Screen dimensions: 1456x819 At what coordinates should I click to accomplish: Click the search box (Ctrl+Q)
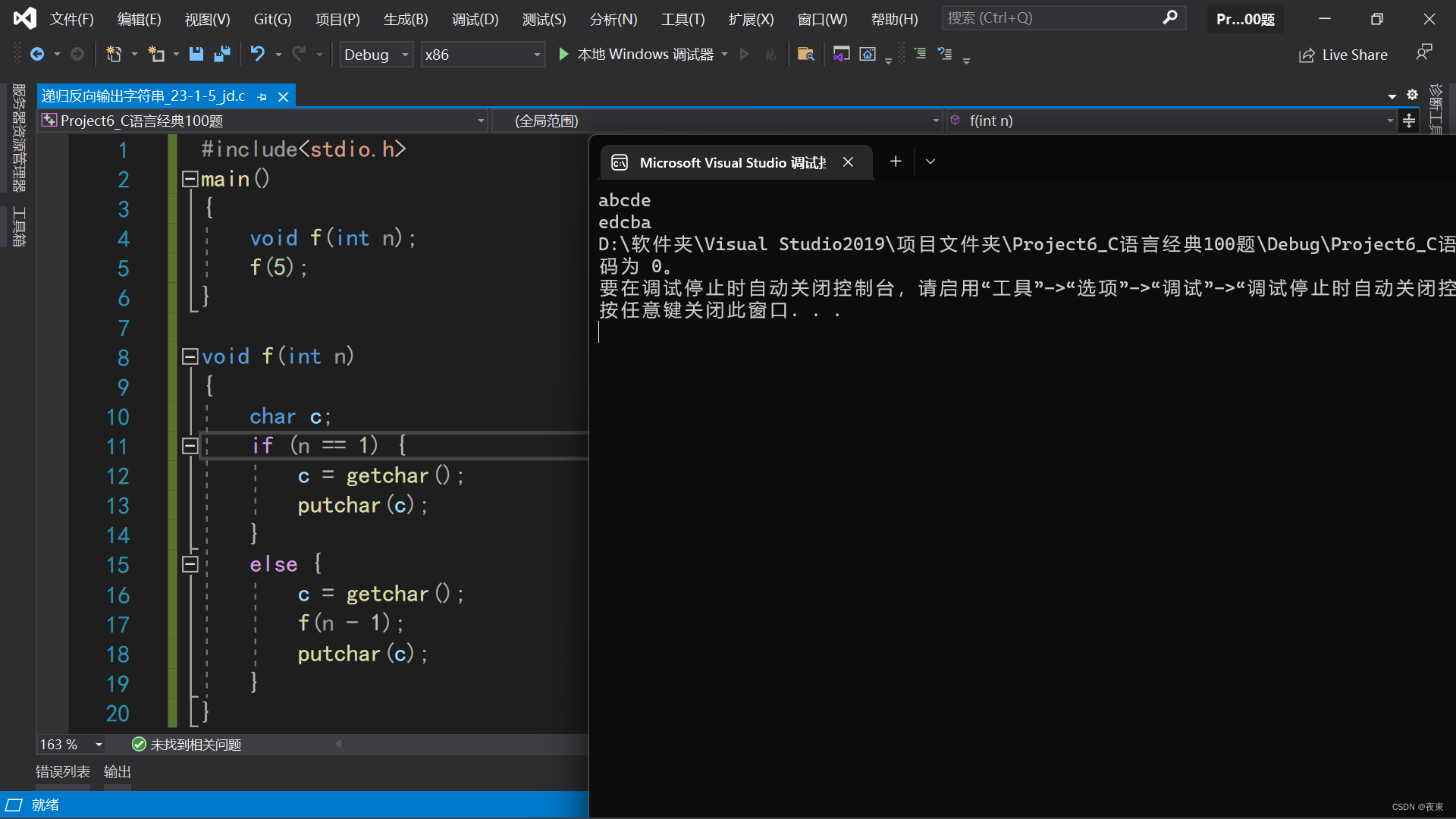(x=1054, y=17)
